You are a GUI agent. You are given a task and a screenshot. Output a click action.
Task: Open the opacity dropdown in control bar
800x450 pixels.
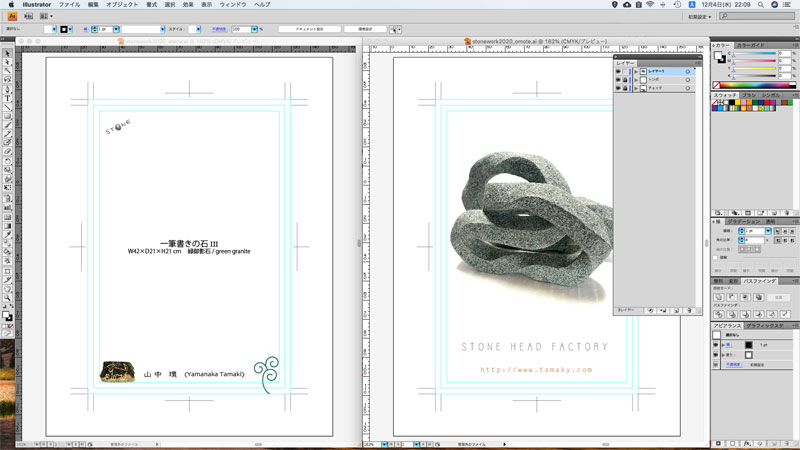coord(254,29)
